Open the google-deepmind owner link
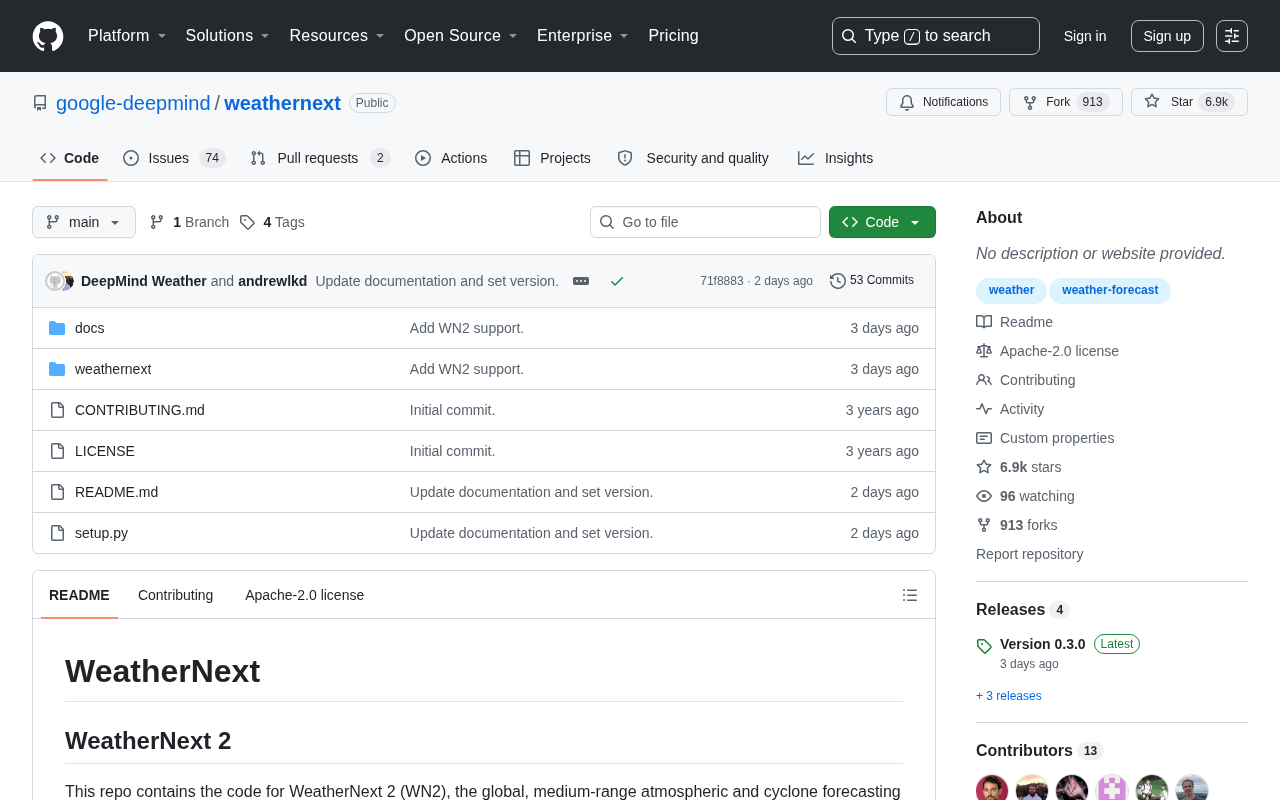This screenshot has height=800, width=1280. coord(133,103)
